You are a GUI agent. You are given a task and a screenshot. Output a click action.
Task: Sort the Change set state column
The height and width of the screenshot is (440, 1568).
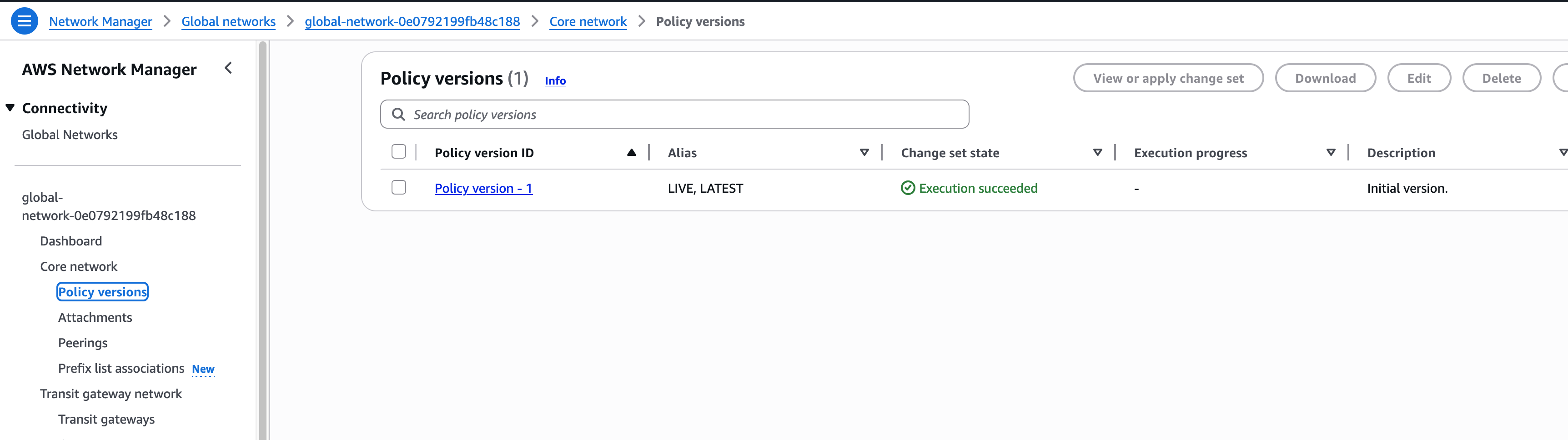1097,153
